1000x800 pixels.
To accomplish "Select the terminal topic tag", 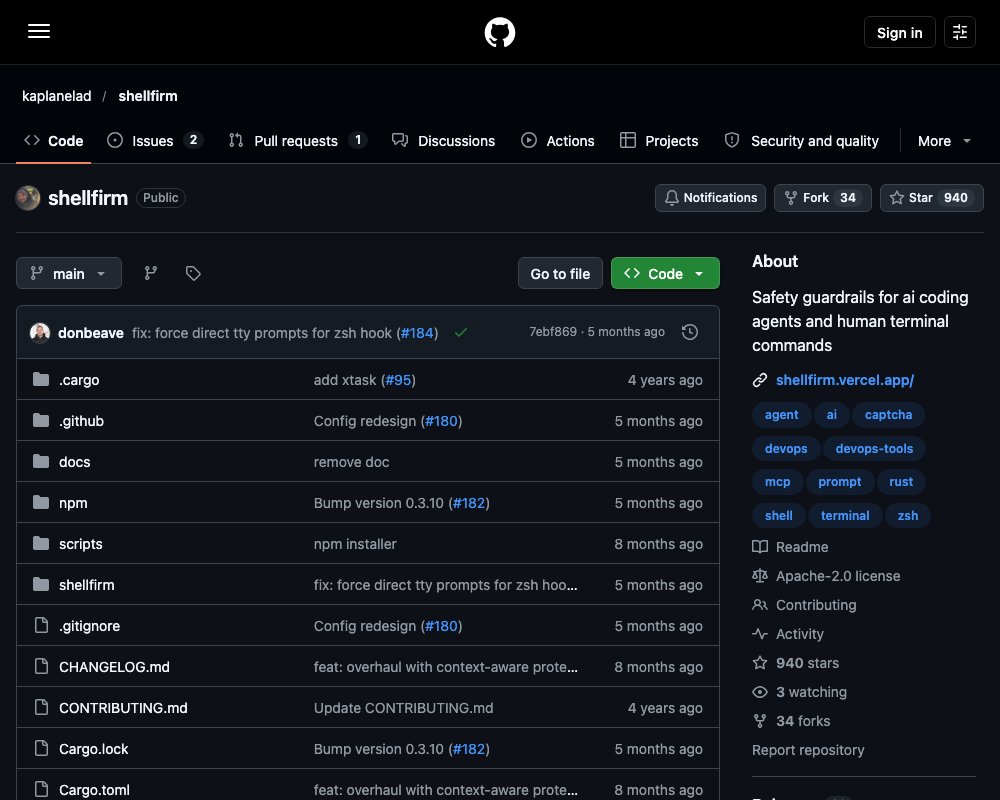I will pyautogui.click(x=844, y=515).
